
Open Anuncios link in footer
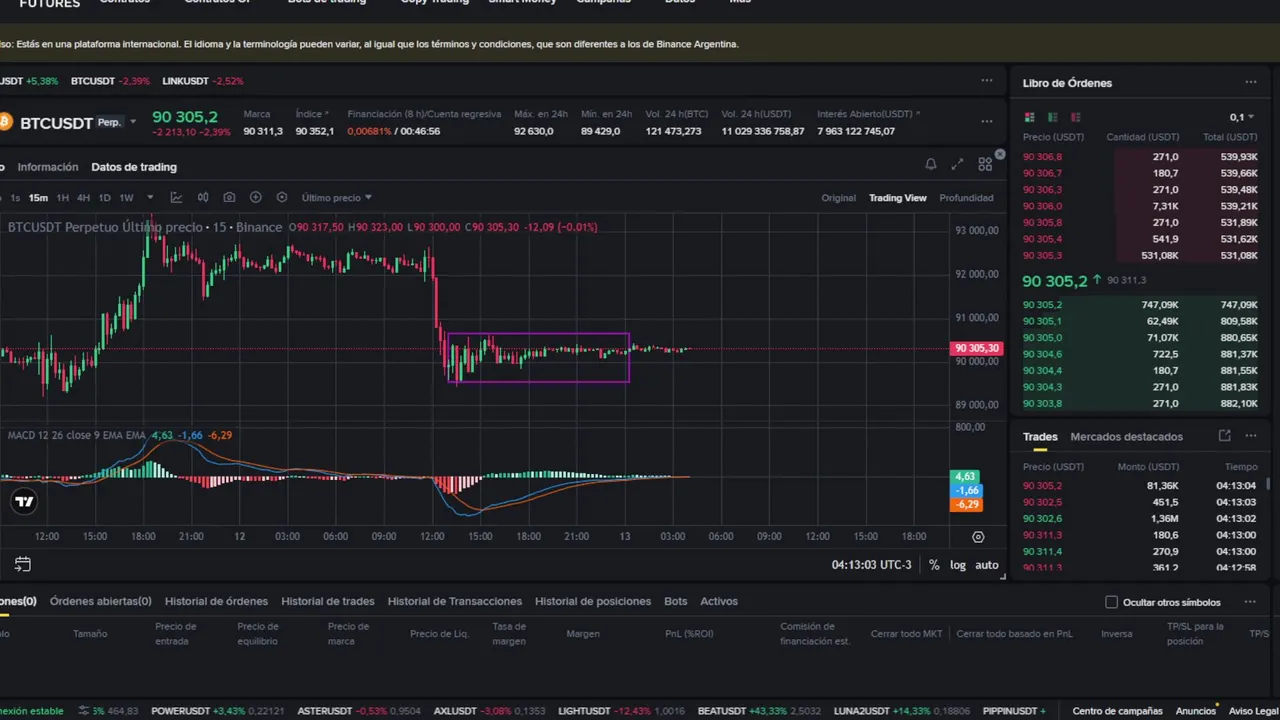point(1196,711)
